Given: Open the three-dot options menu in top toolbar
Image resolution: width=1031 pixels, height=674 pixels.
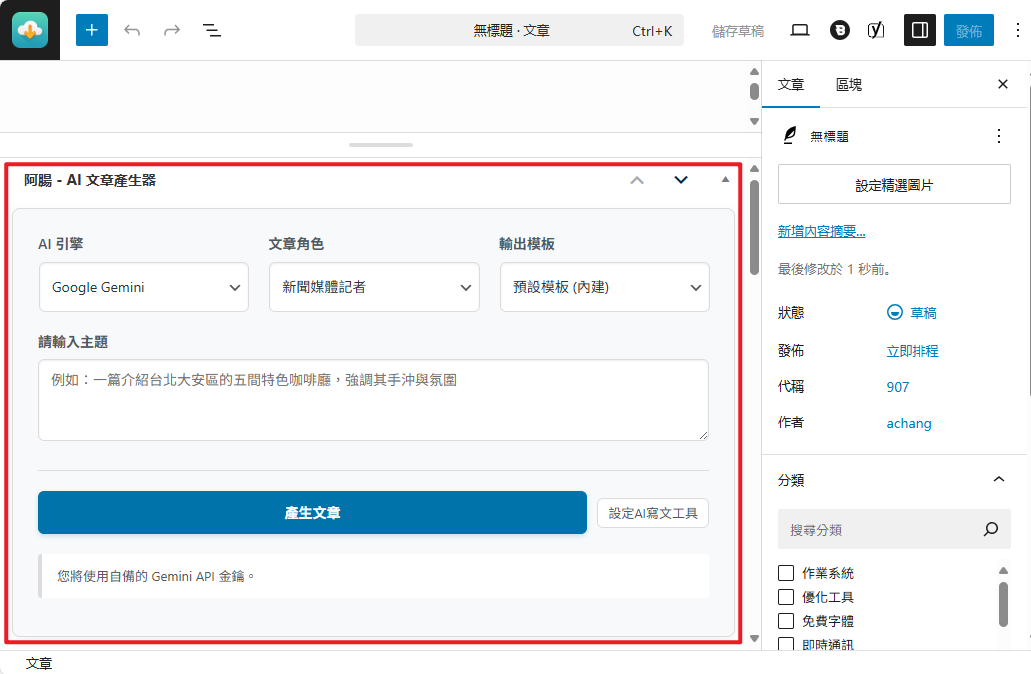Looking at the screenshot, I should click(1018, 30).
